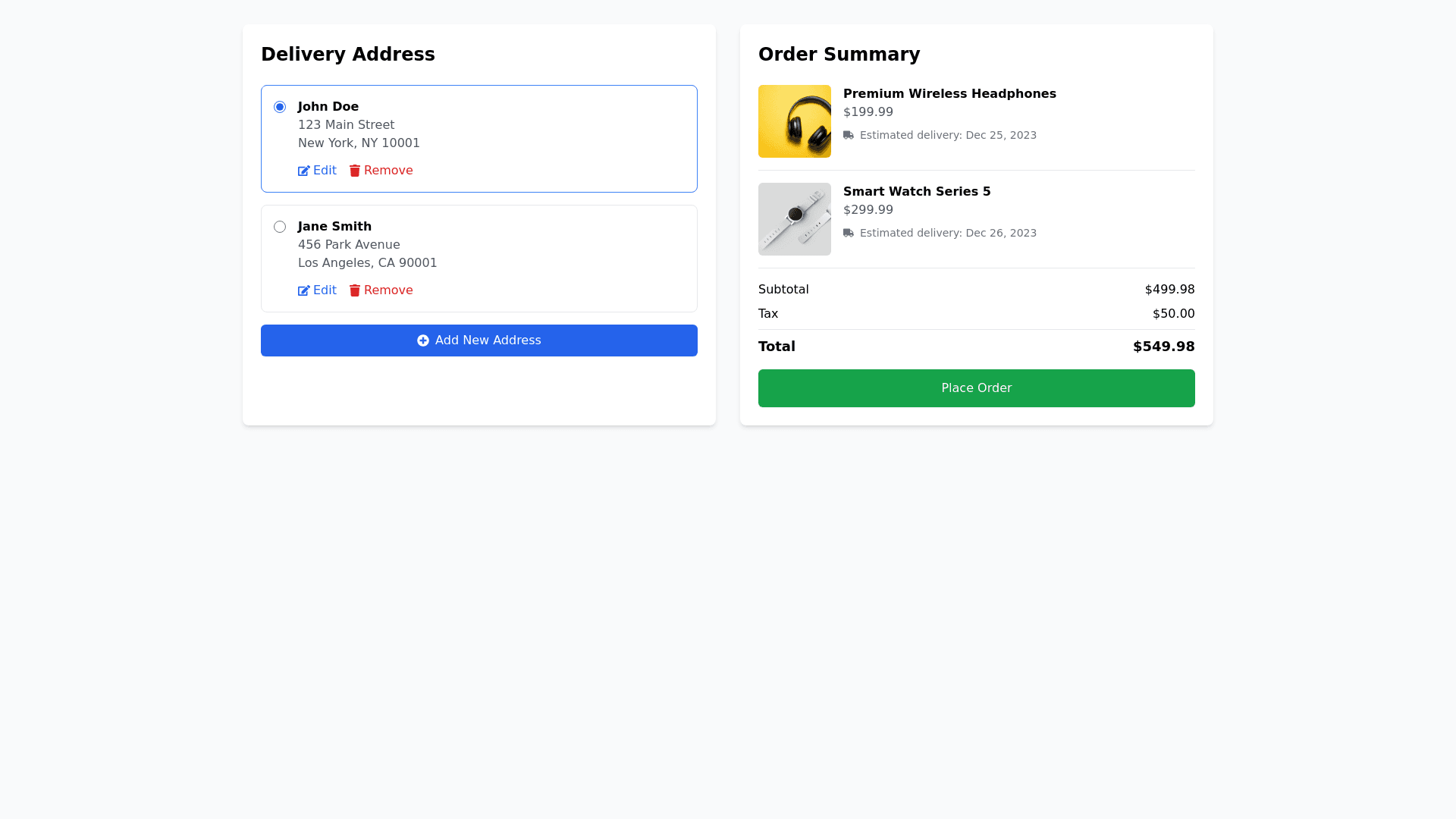Click the pencil edit icon for Jane Smith

tap(304, 291)
